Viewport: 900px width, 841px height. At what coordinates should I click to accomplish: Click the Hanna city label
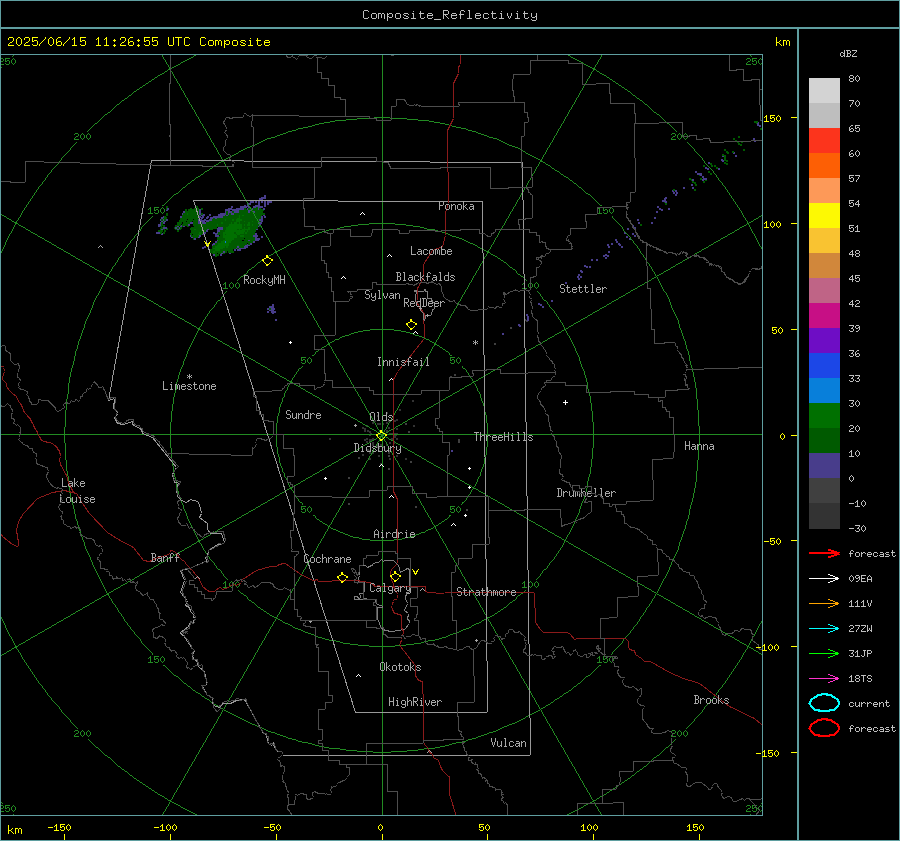click(699, 446)
